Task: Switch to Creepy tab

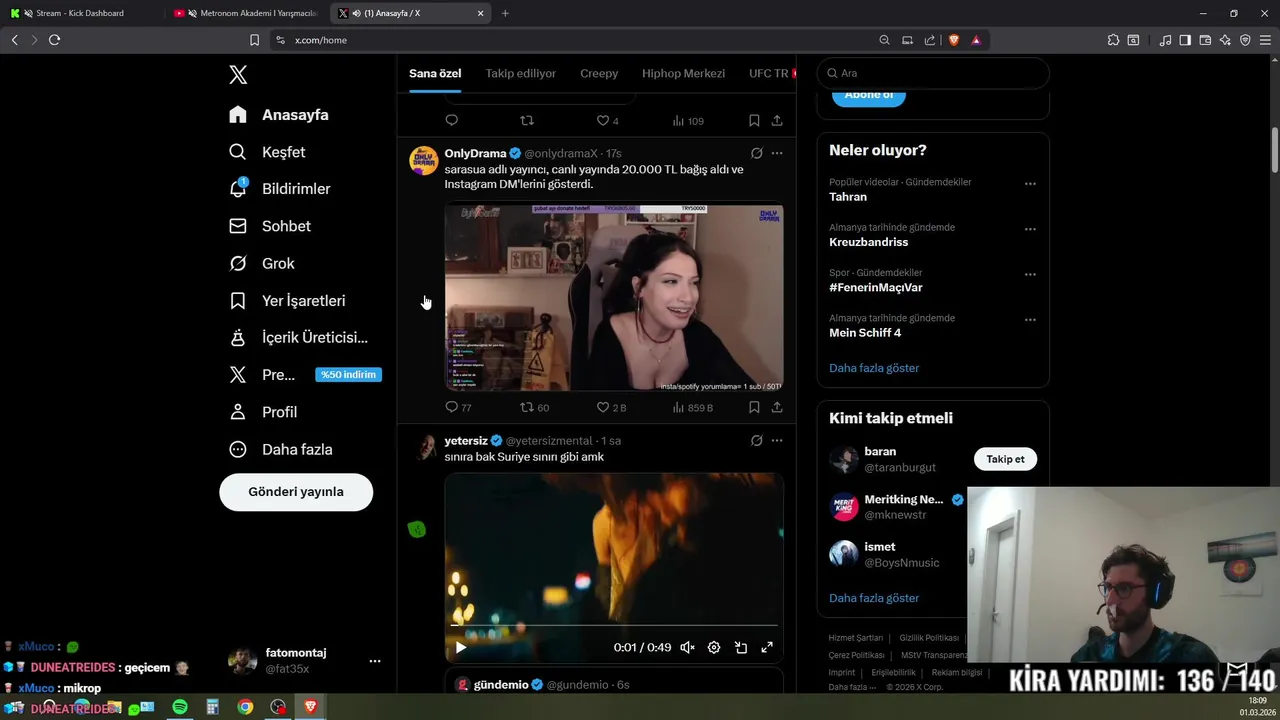Action: [599, 73]
